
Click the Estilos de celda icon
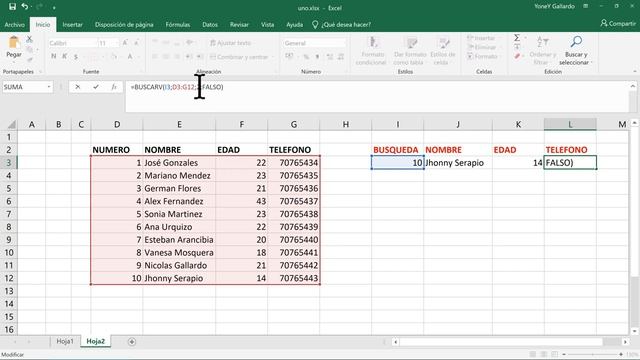(x=443, y=43)
